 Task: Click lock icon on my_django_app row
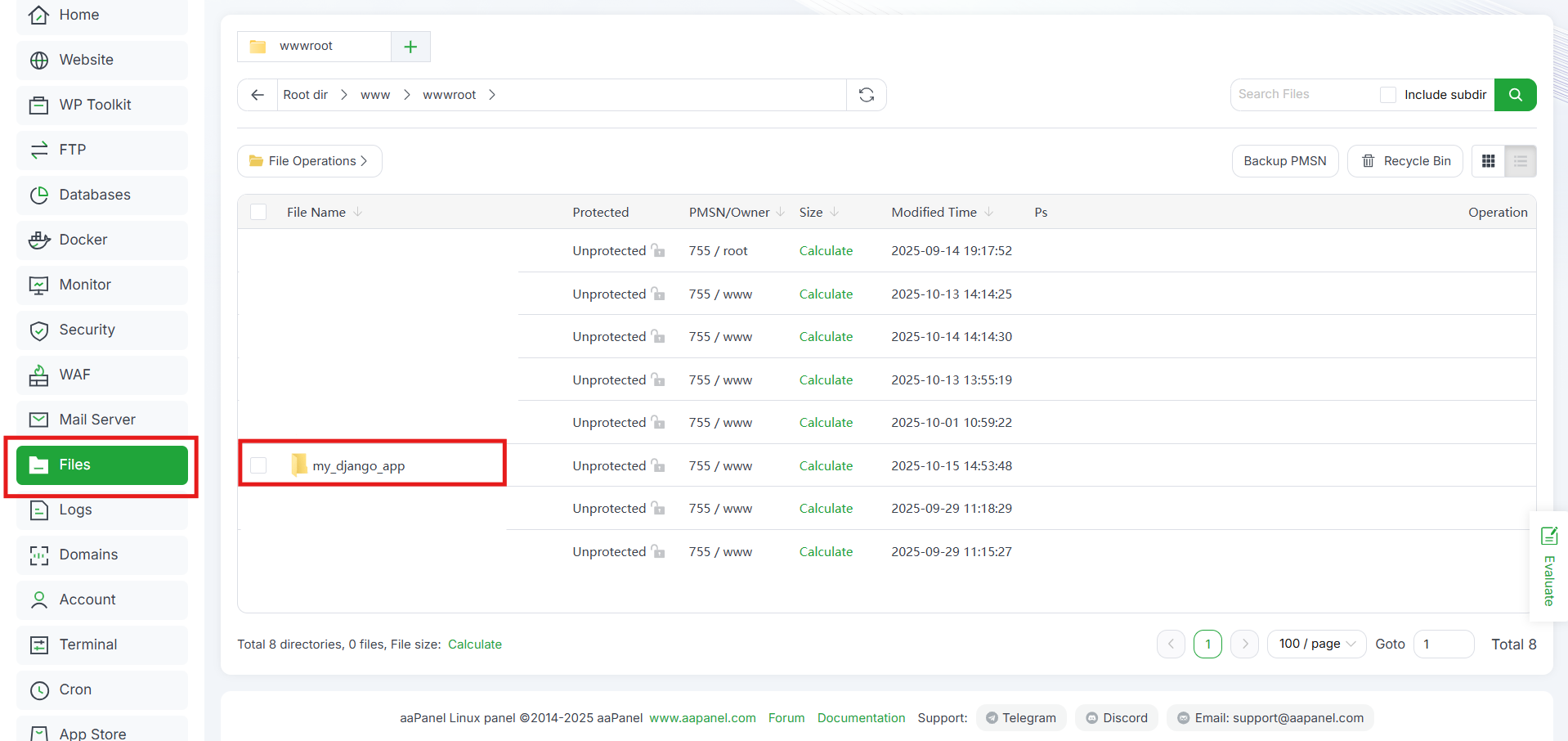click(x=658, y=465)
